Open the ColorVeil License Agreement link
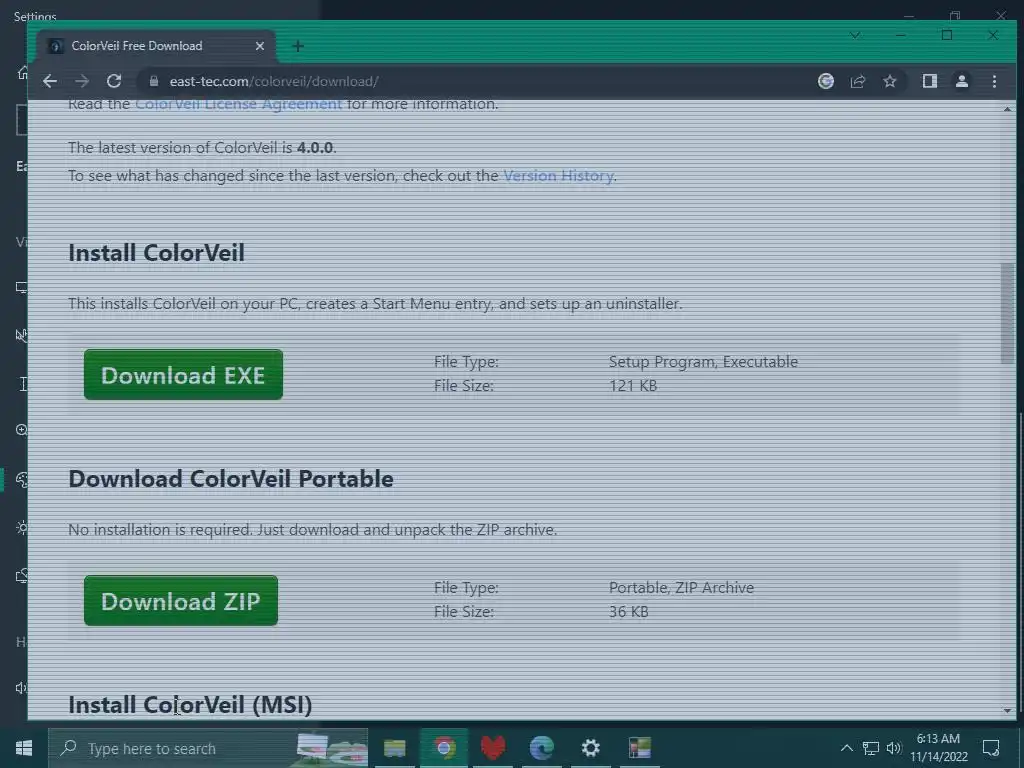 point(238,104)
